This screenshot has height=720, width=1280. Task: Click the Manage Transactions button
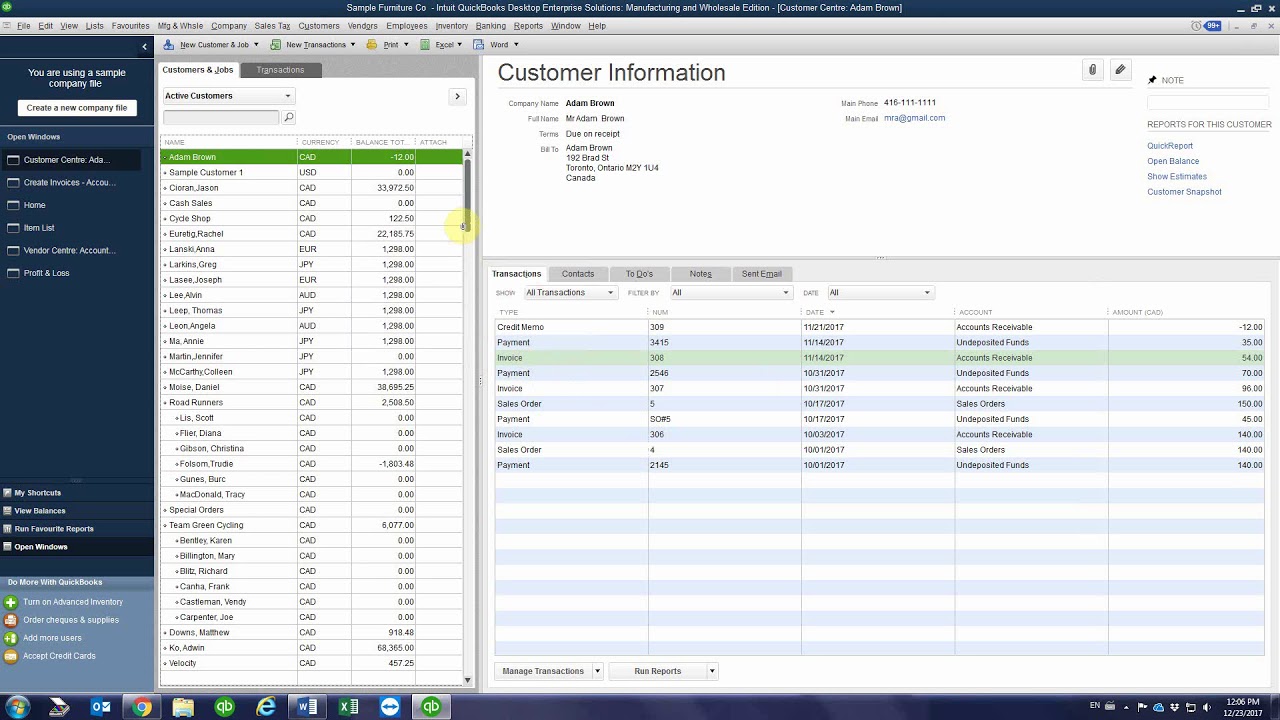[543, 671]
